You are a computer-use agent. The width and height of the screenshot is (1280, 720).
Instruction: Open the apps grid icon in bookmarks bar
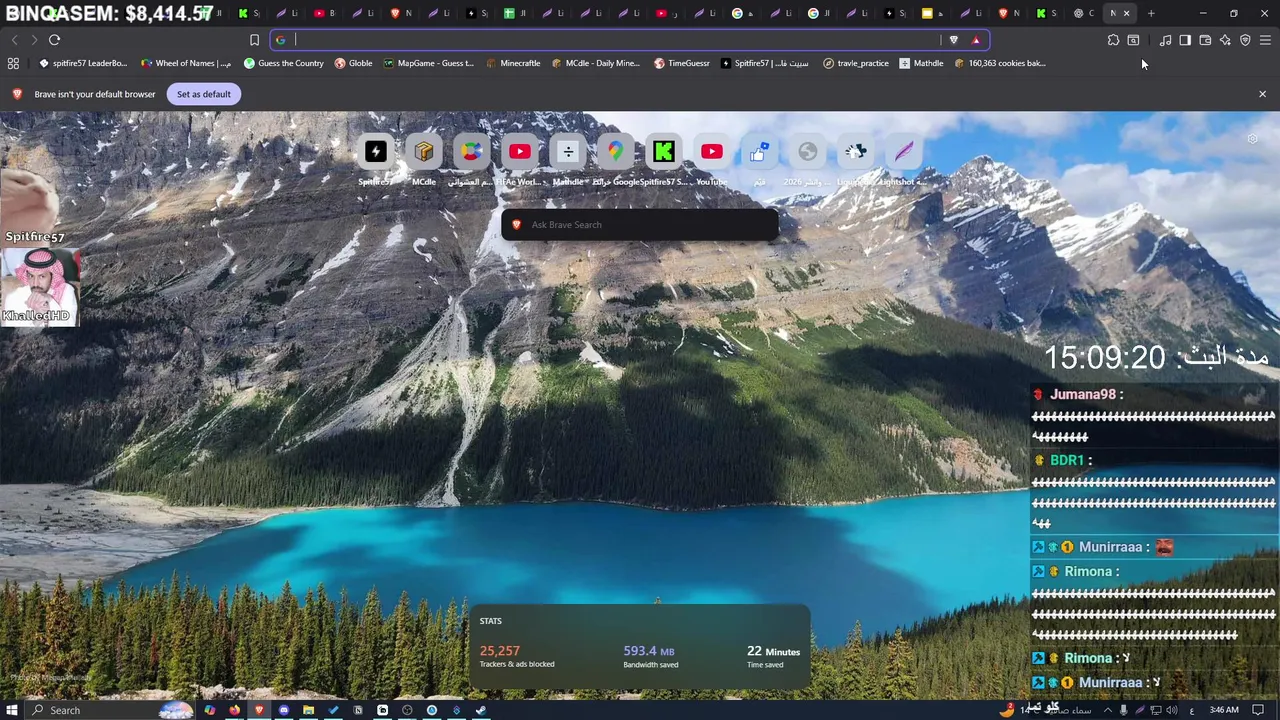pyautogui.click(x=13, y=63)
